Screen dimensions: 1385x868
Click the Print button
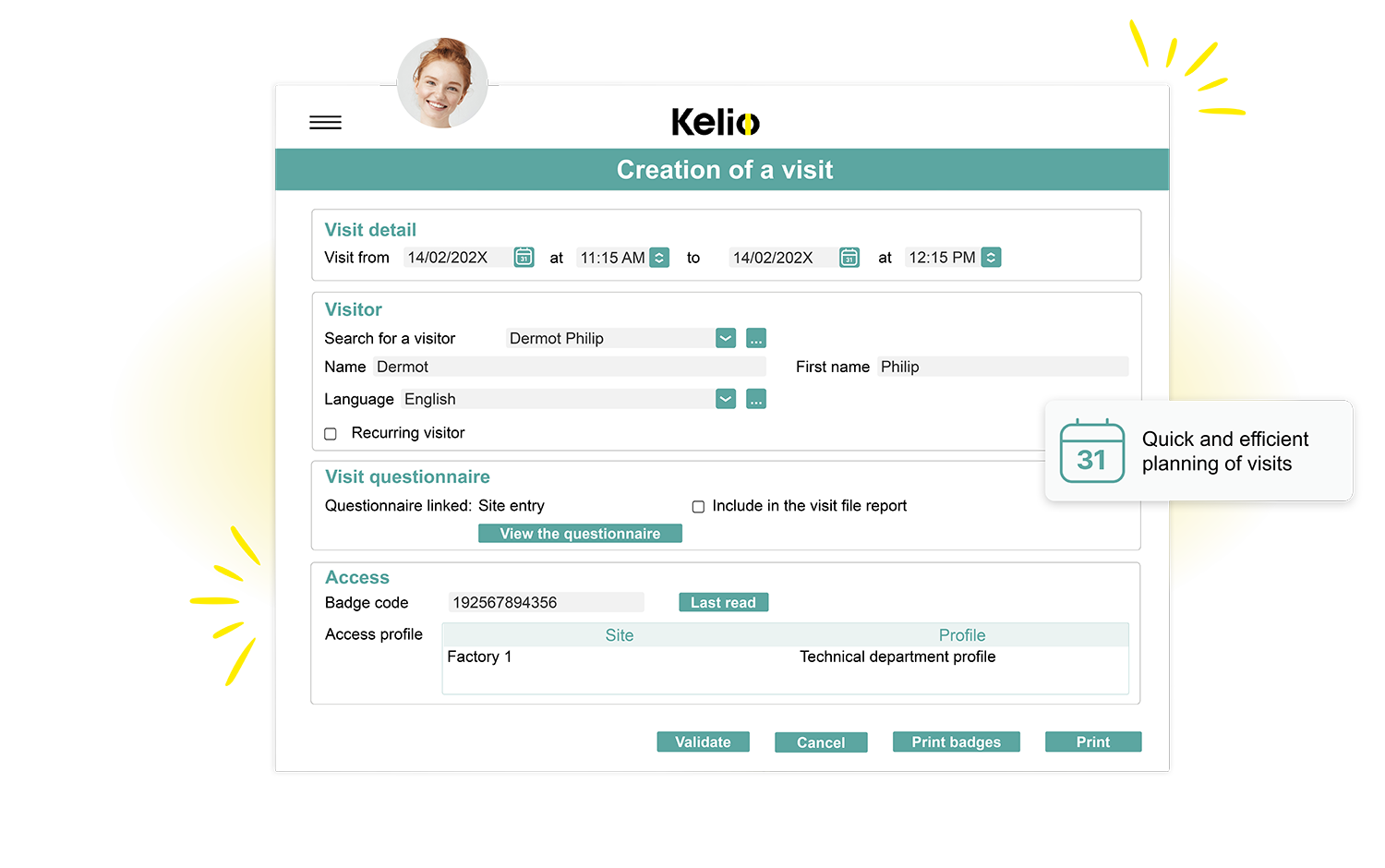tap(1093, 741)
